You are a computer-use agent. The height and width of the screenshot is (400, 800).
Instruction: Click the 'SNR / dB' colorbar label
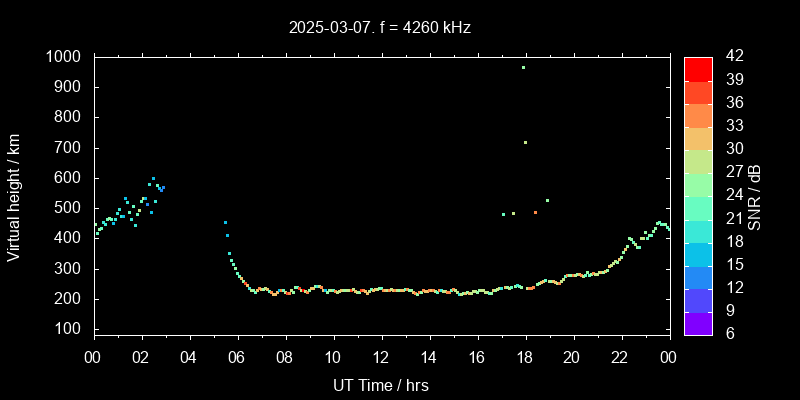click(755, 196)
